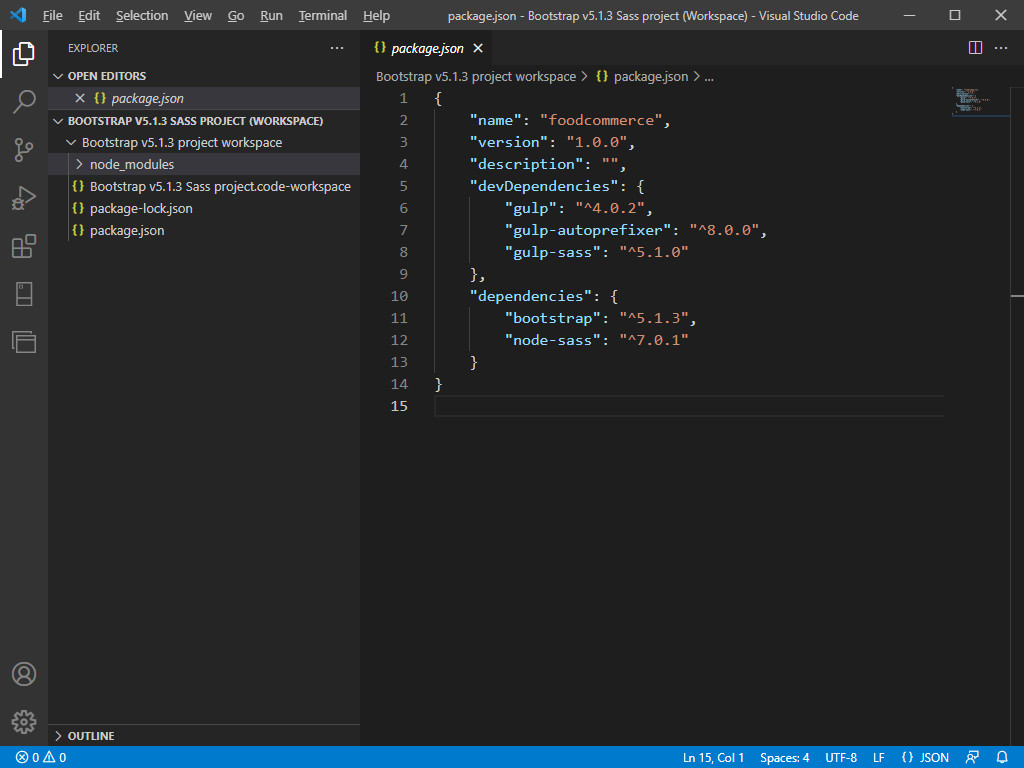Viewport: 1024px width, 768px height.
Task: Open the Search view in activity bar
Action: click(x=24, y=102)
